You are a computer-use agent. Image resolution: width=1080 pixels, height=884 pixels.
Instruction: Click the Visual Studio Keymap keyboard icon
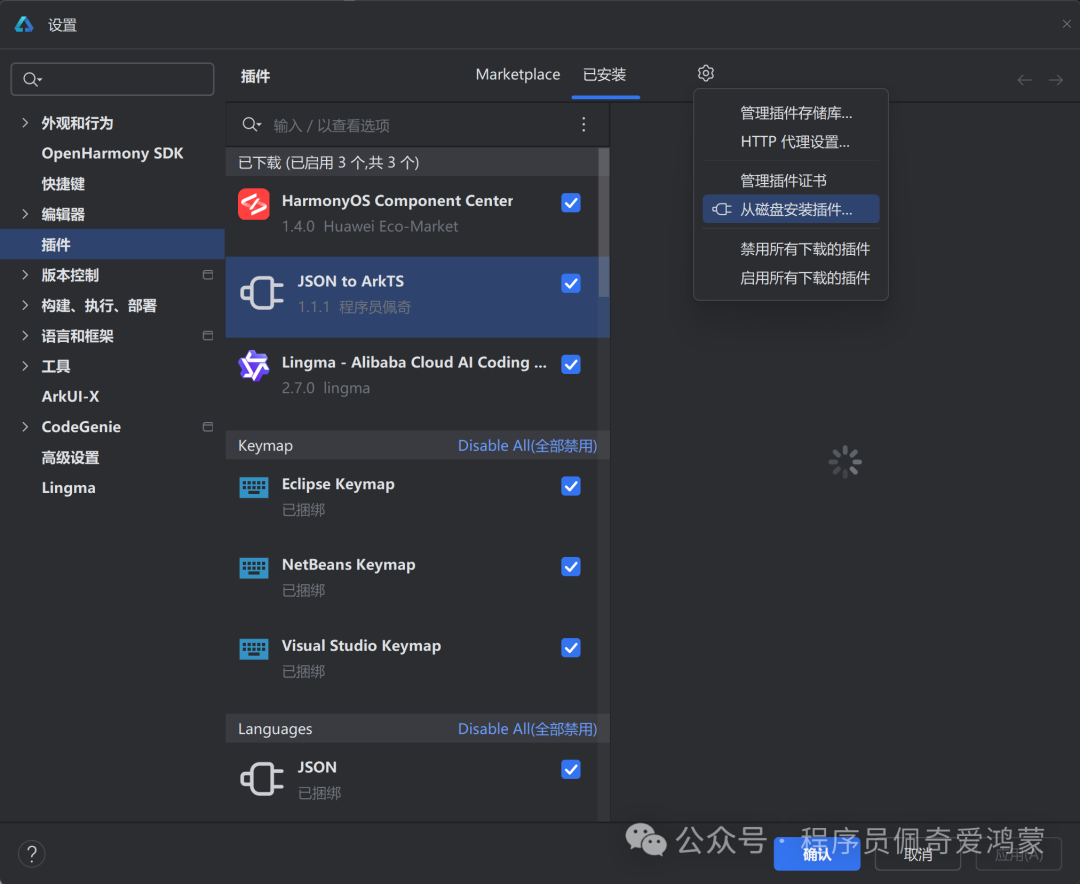click(x=253, y=648)
